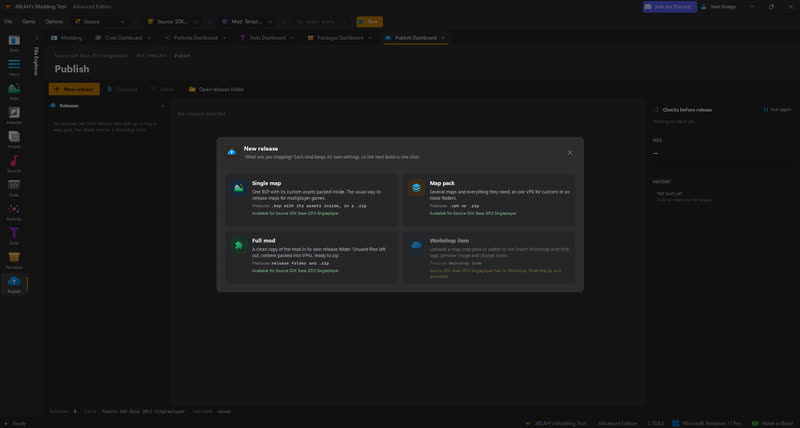Viewport: 800px width, 428px height.
Task: Click the Made in Brazil flag label
Action: [772, 423]
